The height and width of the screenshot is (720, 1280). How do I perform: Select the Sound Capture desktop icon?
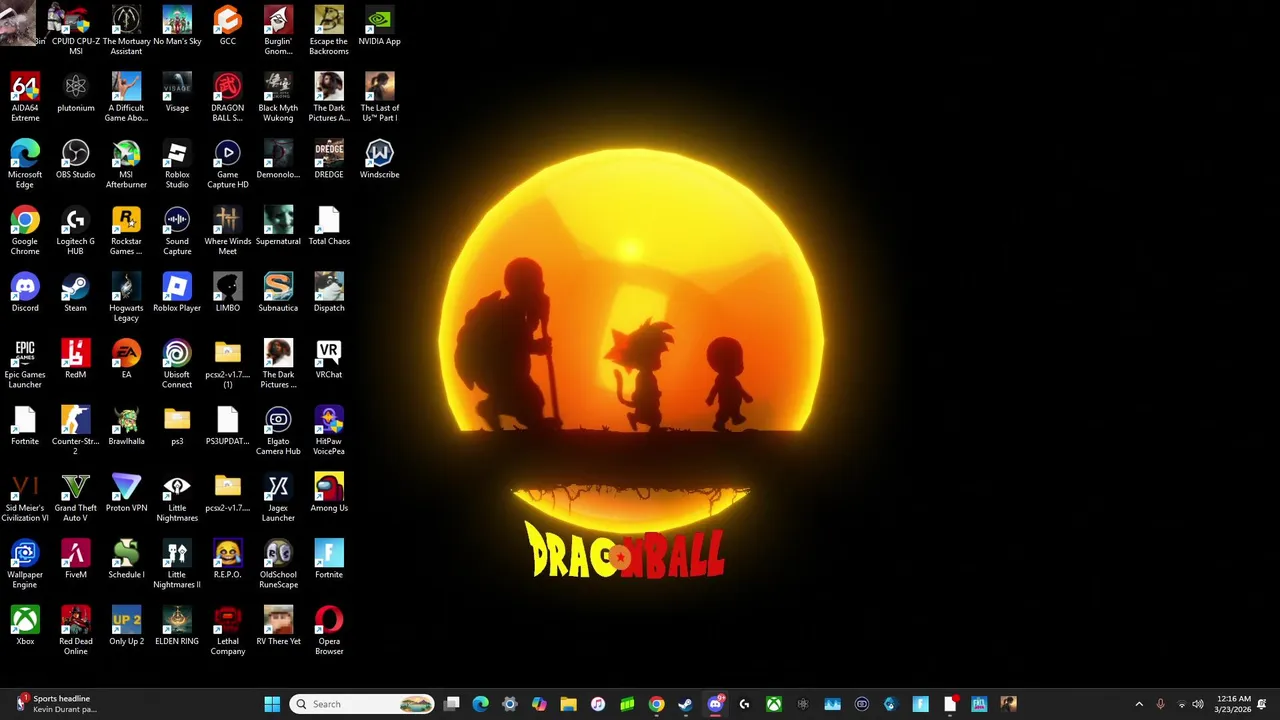tap(177, 231)
